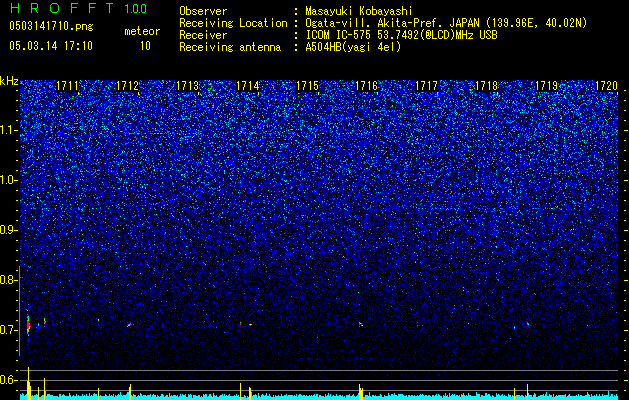629x400 pixels.
Task: Click the Receiving Location field label
Action: coord(233,23)
